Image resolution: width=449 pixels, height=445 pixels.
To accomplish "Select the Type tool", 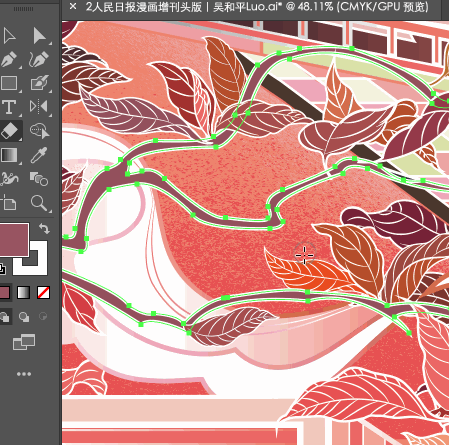I will pyautogui.click(x=9, y=107).
